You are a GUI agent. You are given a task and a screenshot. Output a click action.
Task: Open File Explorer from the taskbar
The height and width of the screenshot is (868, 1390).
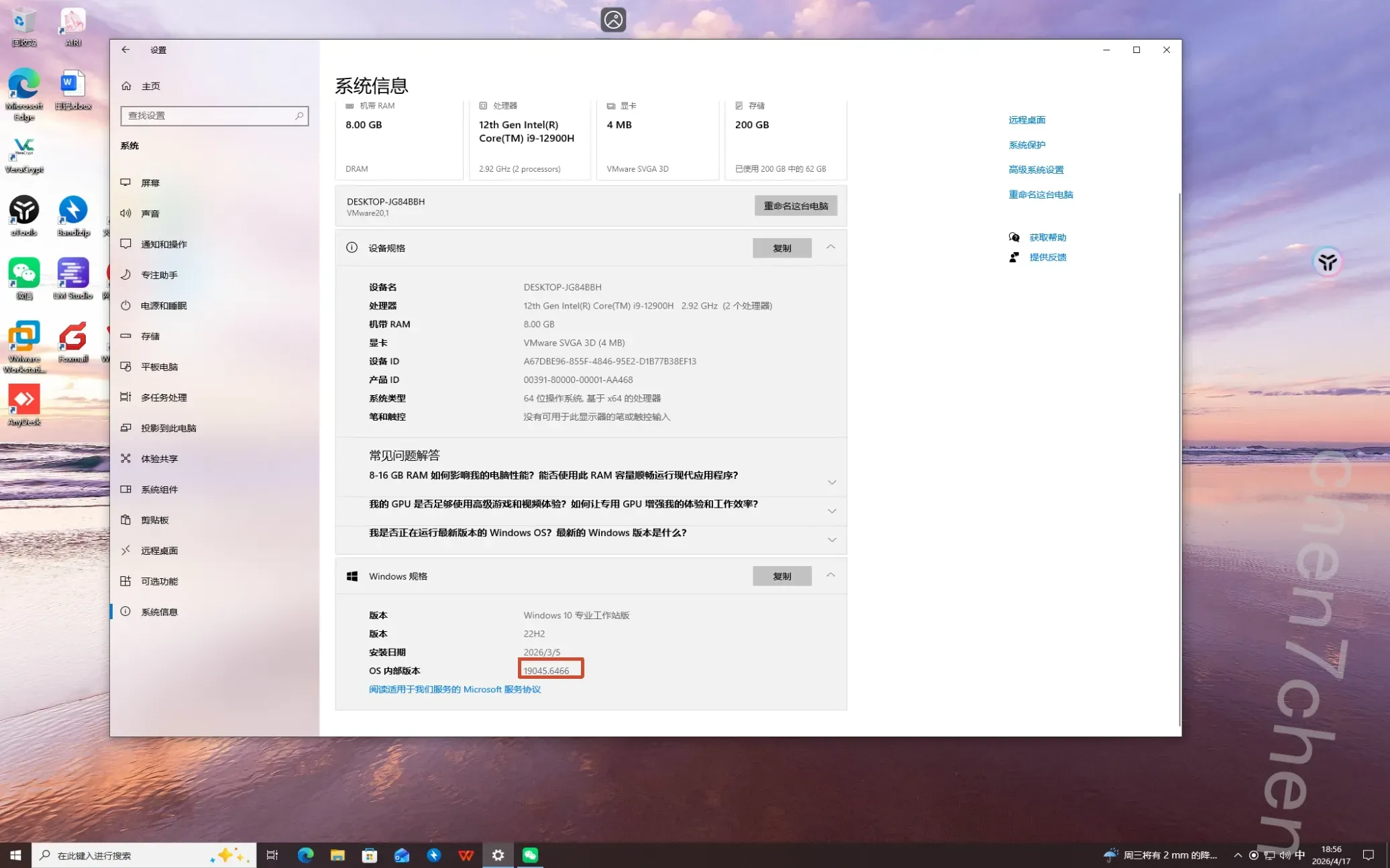[x=337, y=855]
